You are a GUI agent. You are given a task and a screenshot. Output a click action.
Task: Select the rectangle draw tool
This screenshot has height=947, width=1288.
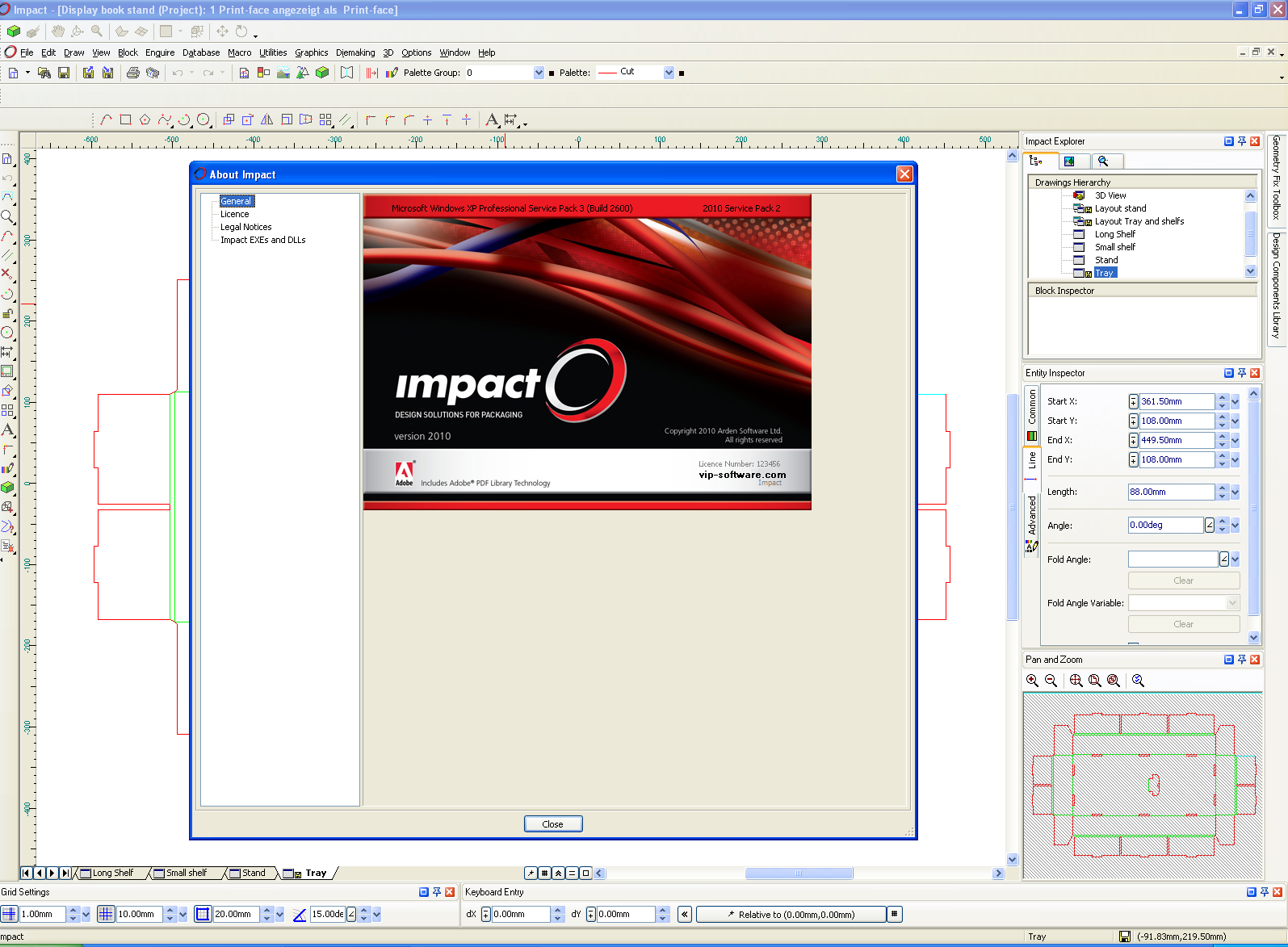pyautogui.click(x=125, y=119)
